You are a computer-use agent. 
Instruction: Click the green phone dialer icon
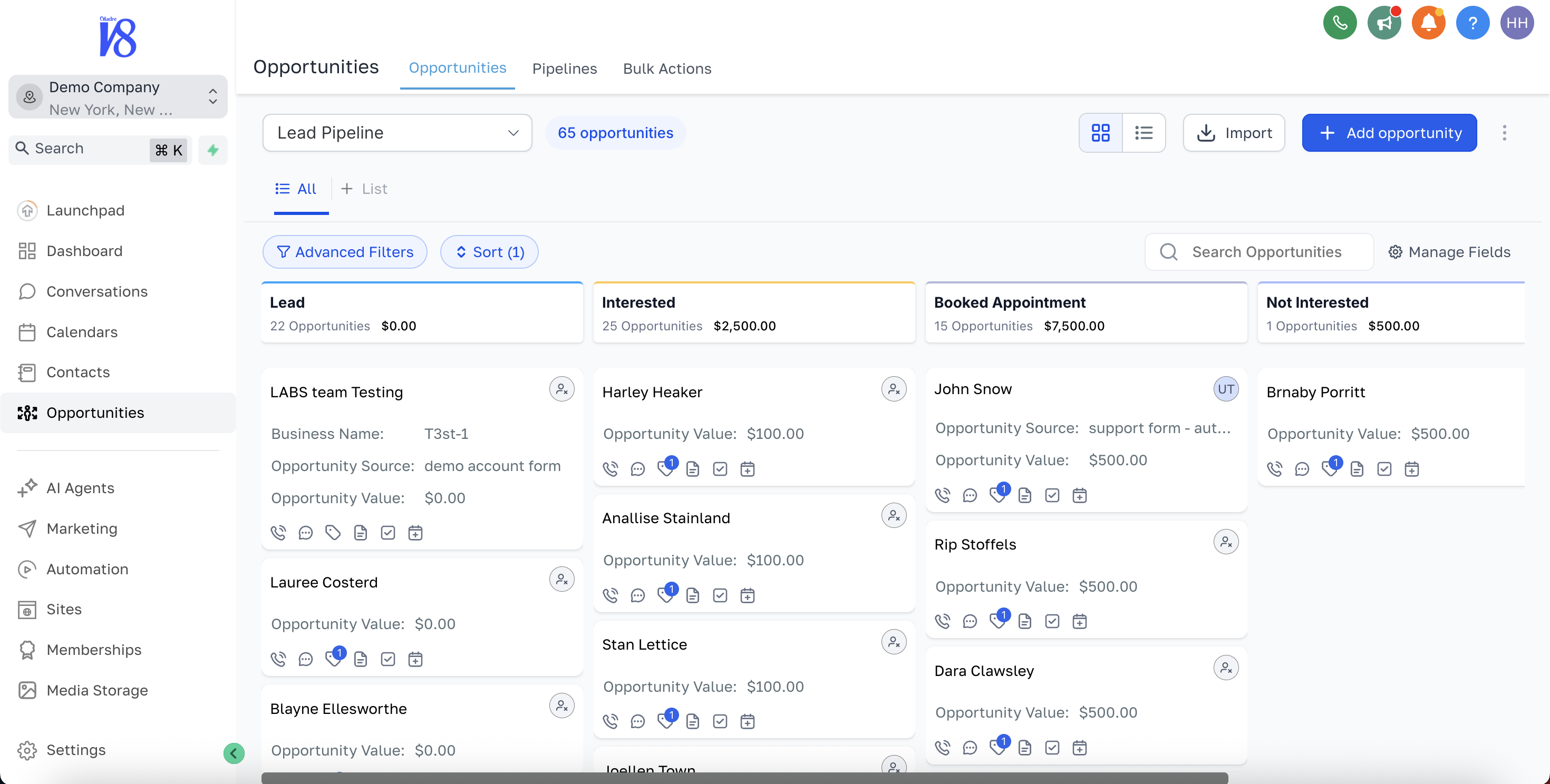(x=1340, y=23)
